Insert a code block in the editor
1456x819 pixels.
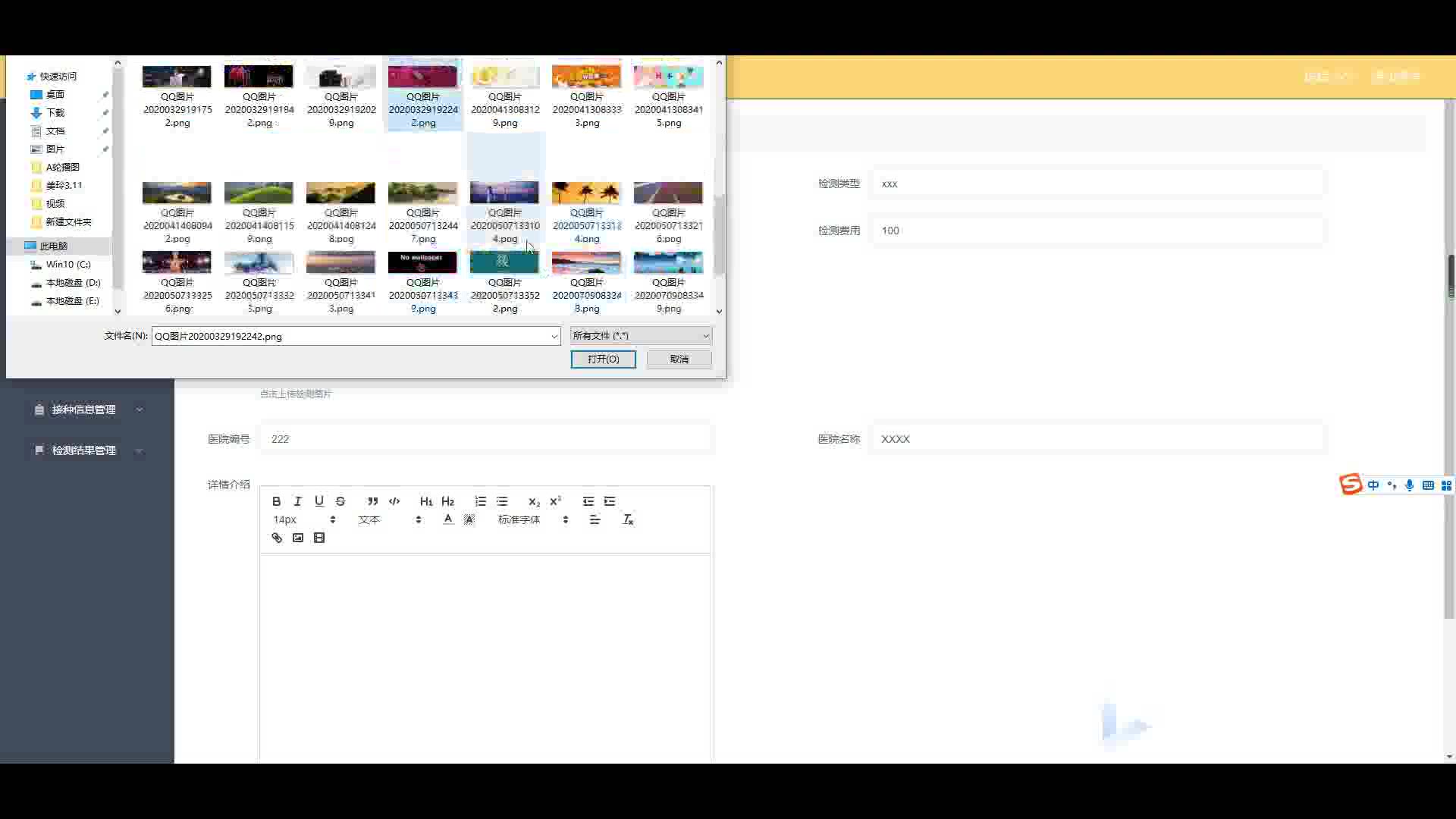(x=394, y=501)
